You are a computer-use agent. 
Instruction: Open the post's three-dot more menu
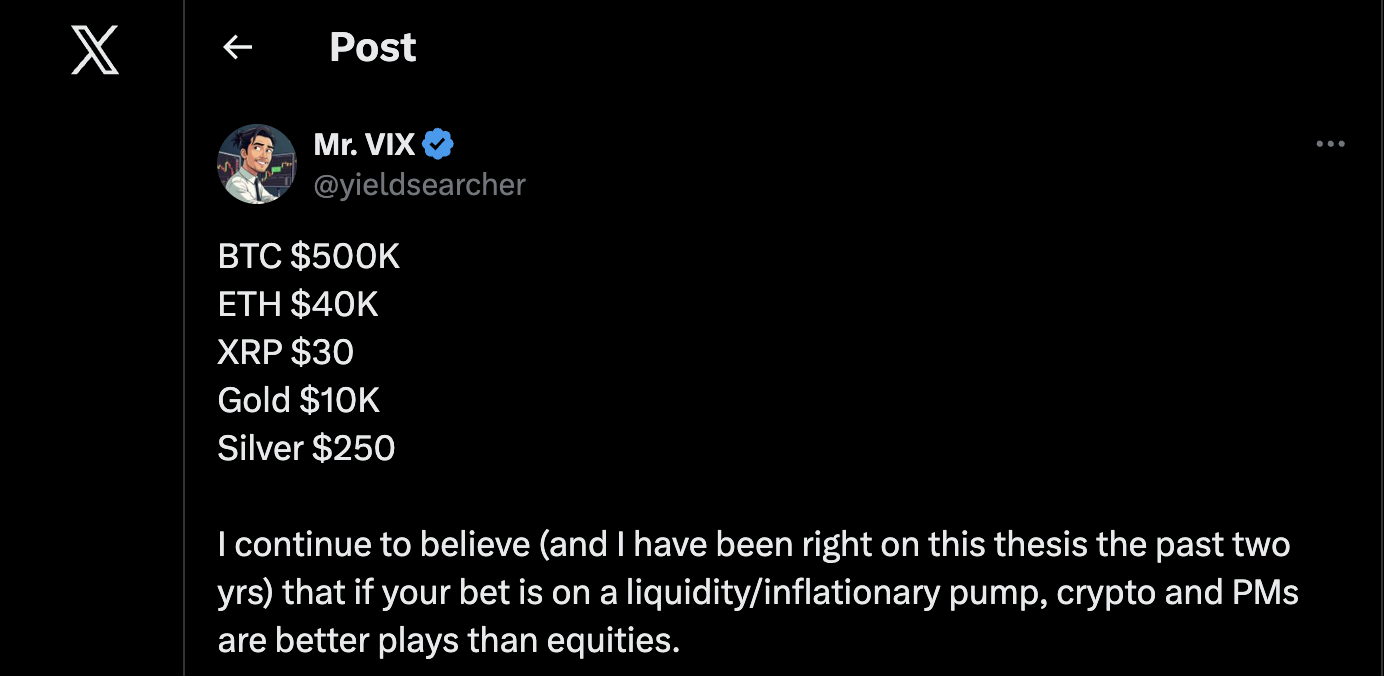[x=1330, y=145]
